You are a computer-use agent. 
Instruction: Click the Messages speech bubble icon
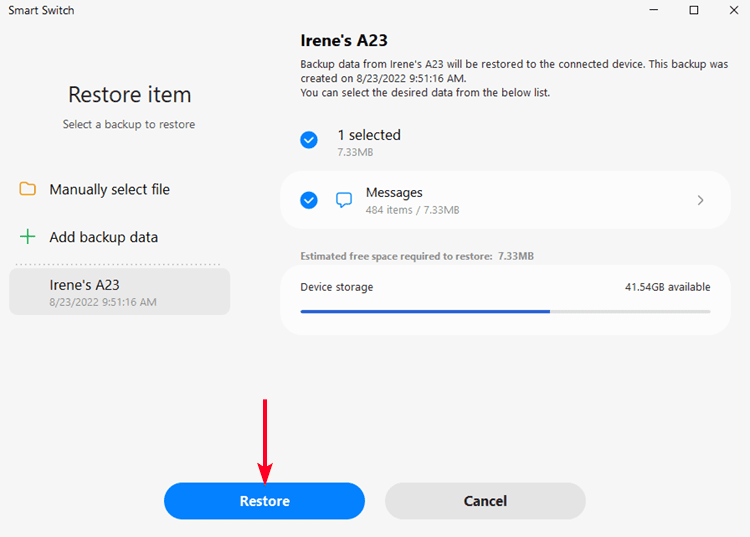(x=344, y=200)
